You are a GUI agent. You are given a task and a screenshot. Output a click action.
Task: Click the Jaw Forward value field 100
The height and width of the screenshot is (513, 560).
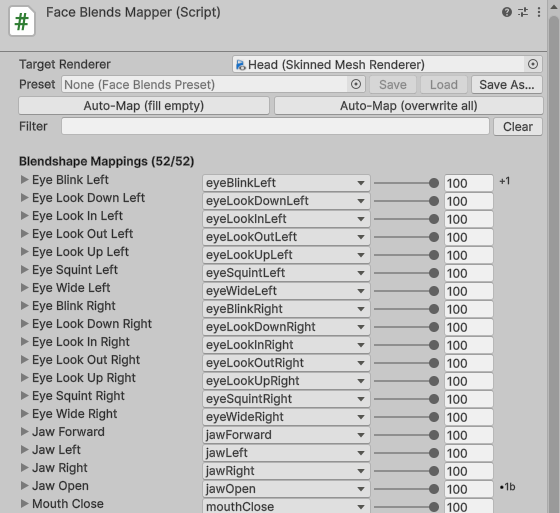tap(469, 435)
